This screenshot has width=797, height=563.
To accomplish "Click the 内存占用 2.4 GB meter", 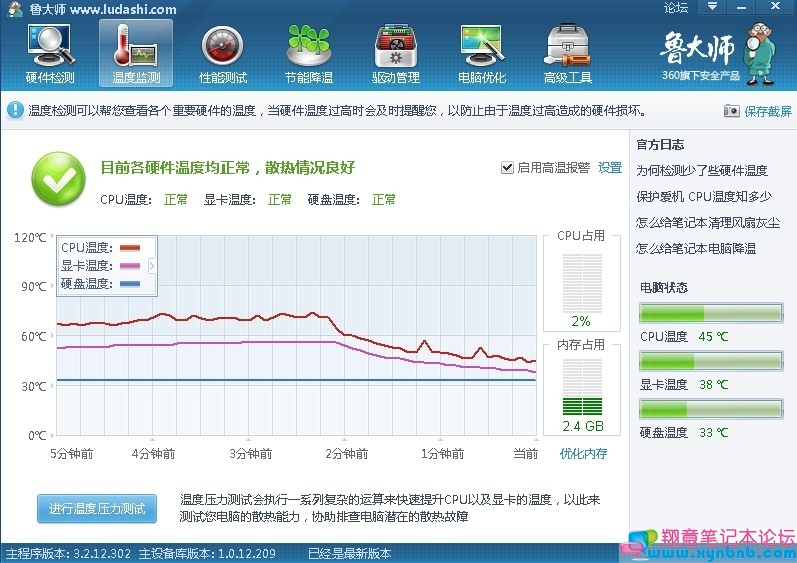I will (x=582, y=387).
